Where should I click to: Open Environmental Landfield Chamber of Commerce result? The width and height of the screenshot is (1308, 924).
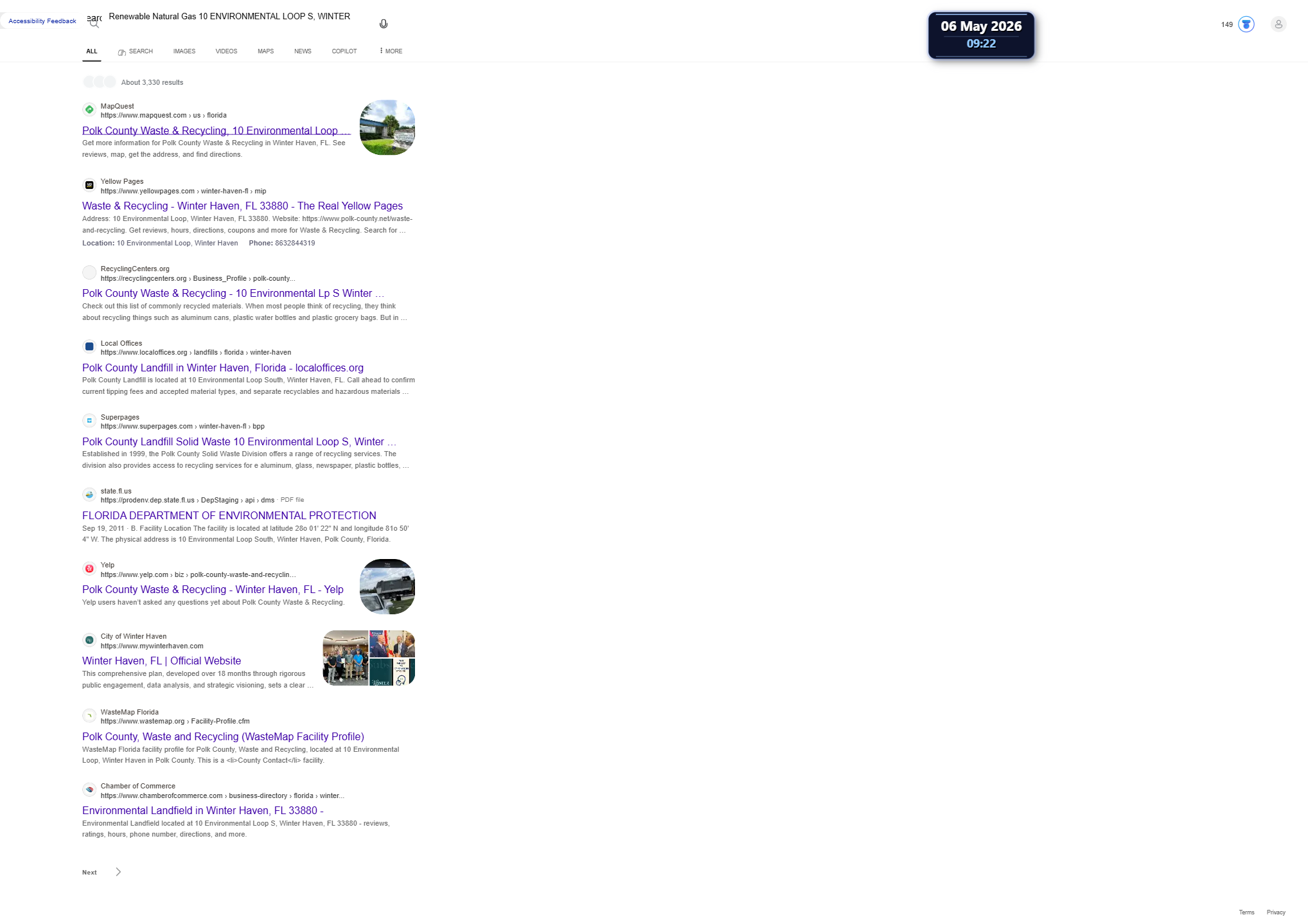point(203,810)
